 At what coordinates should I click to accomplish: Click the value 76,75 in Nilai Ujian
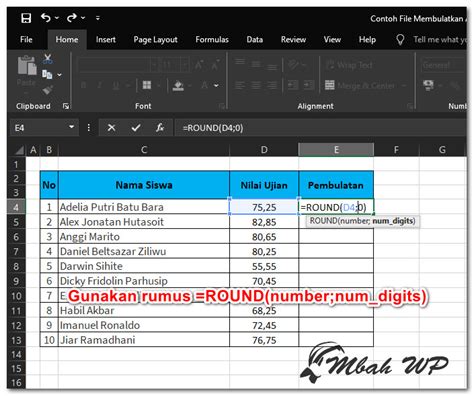(264, 340)
